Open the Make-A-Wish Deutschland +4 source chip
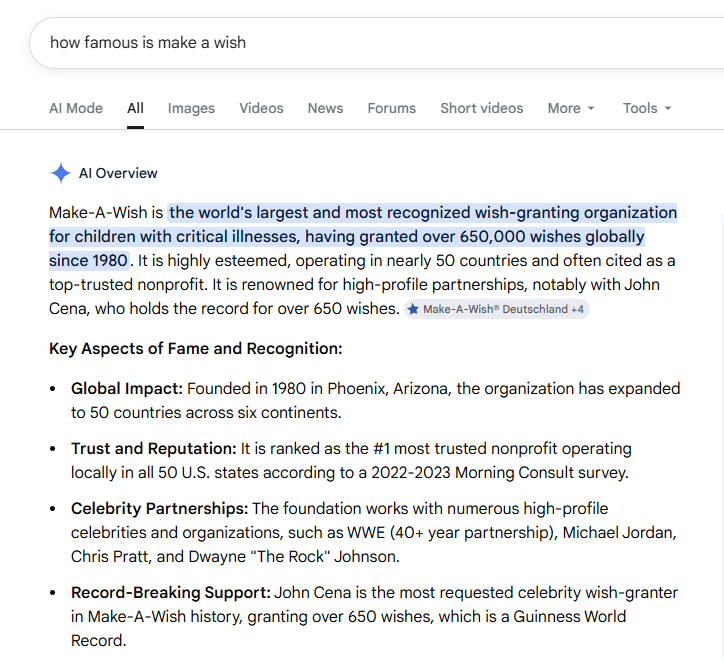724x666 pixels. (497, 309)
